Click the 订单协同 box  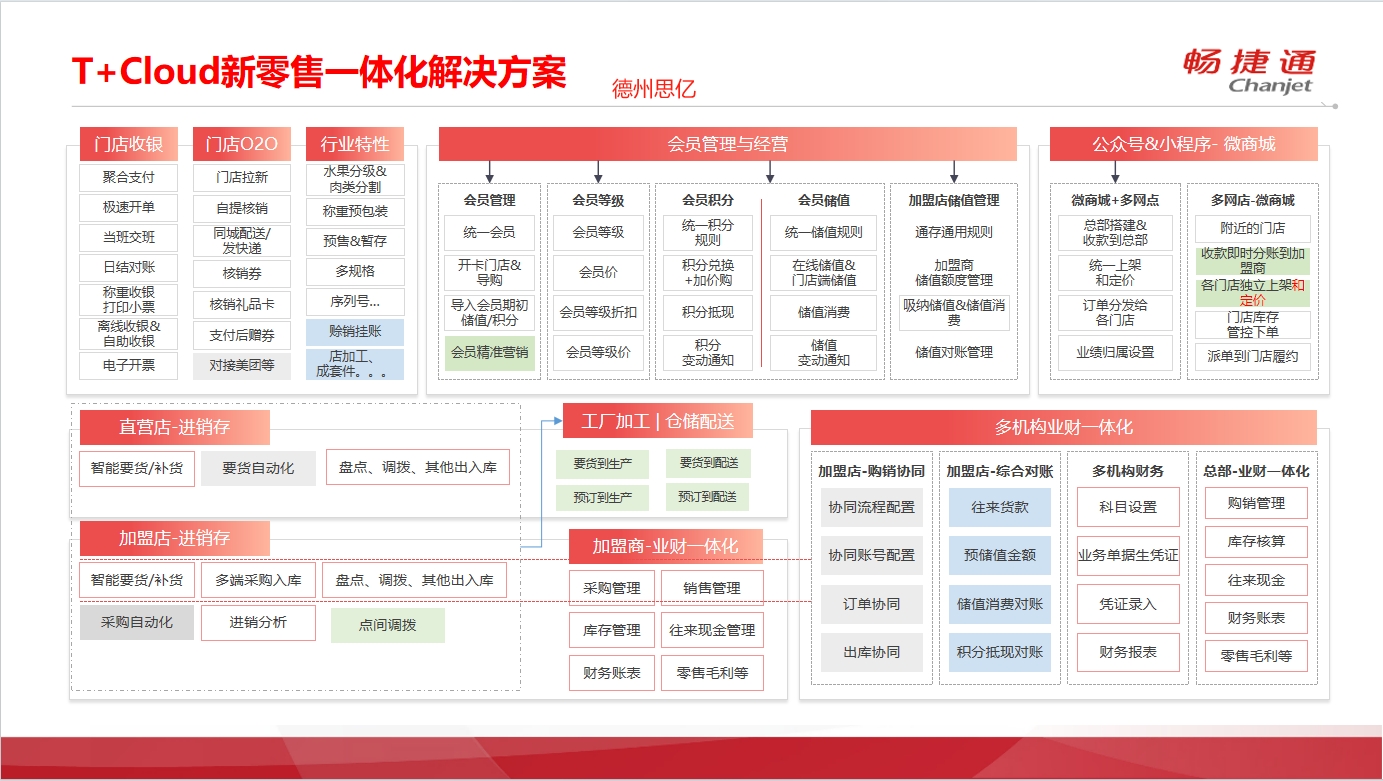coord(871,604)
